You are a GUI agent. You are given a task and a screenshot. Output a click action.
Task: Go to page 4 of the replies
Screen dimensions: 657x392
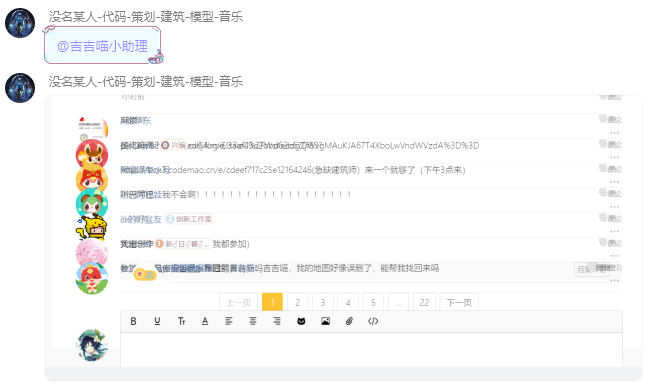(x=348, y=302)
